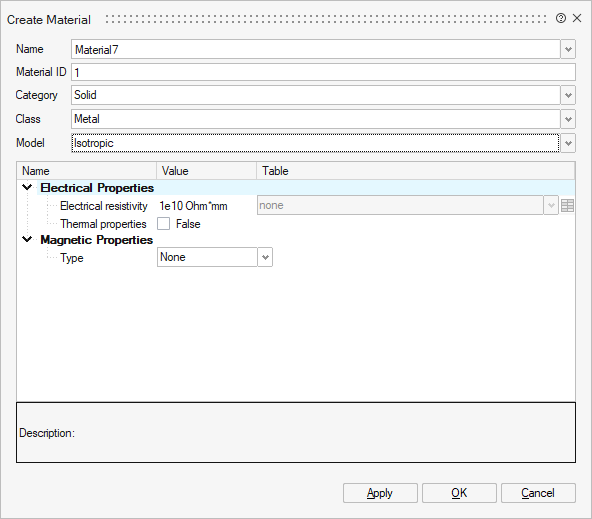Click the Material ID input field
Image resolution: width=592 pixels, height=519 pixels.
[323, 72]
